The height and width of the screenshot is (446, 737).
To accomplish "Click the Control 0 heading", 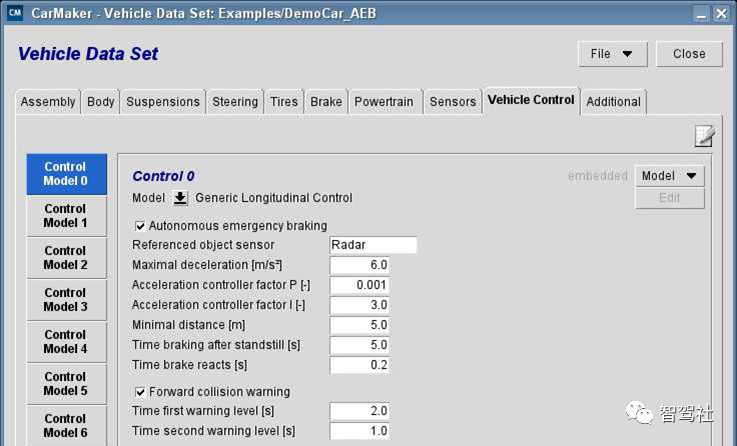I will pos(163,176).
